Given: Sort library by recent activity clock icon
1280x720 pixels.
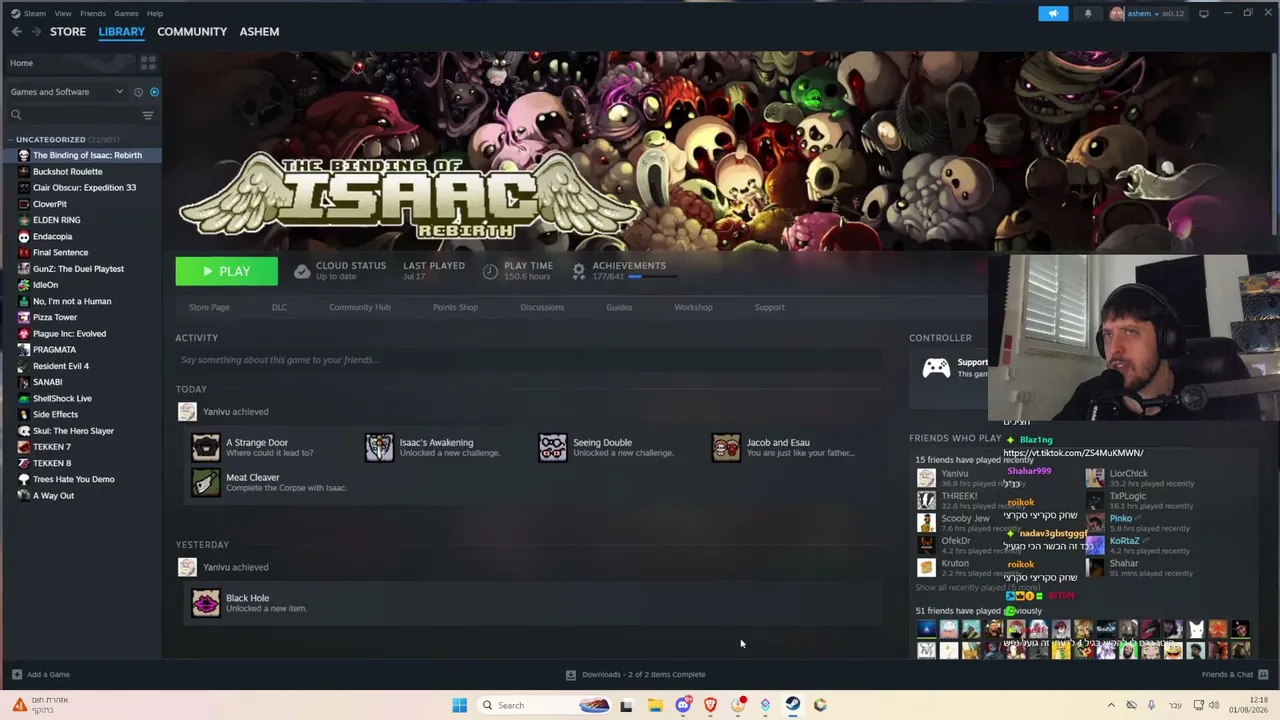Looking at the screenshot, I should tap(138, 92).
